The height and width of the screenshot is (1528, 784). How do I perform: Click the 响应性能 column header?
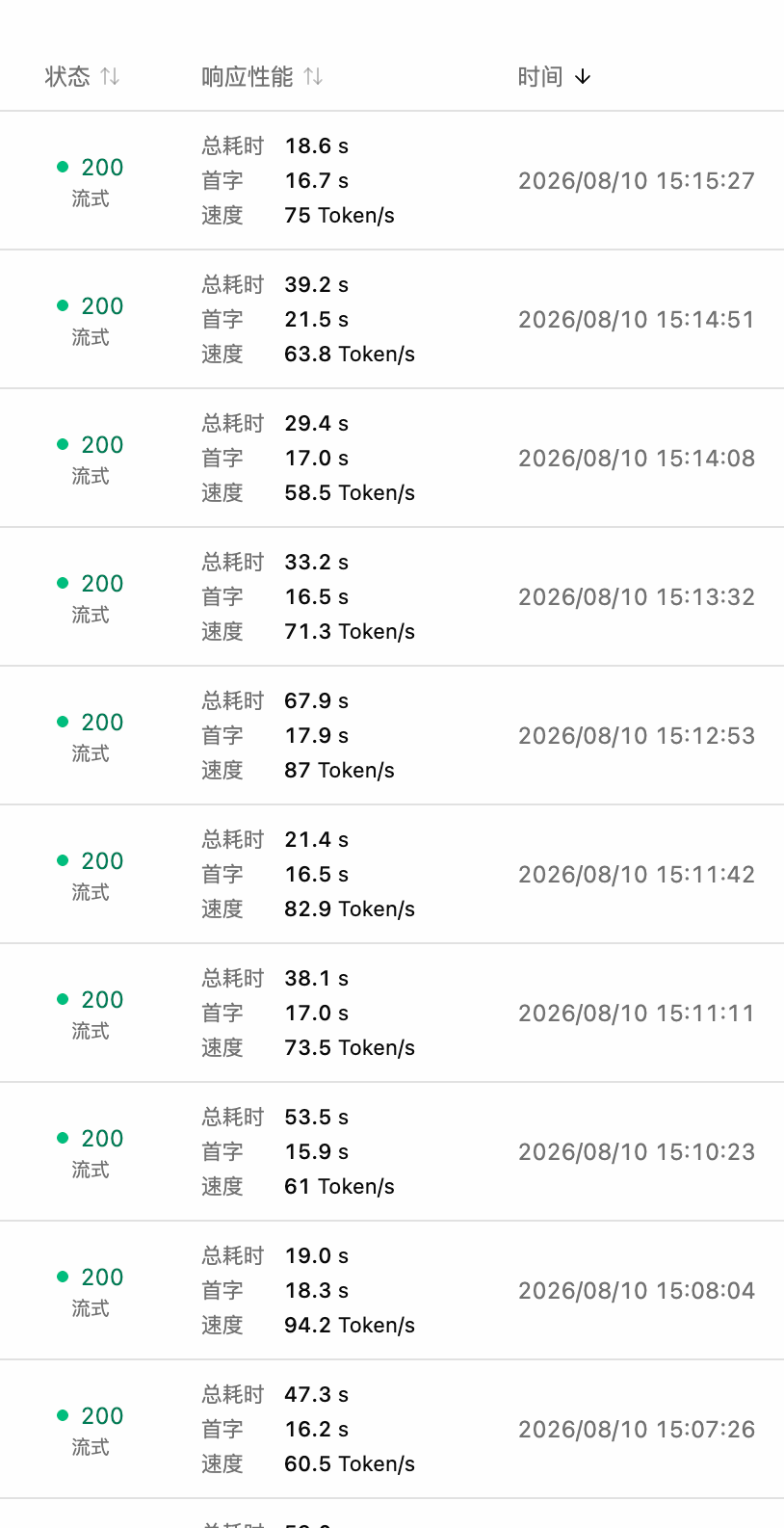(x=248, y=76)
